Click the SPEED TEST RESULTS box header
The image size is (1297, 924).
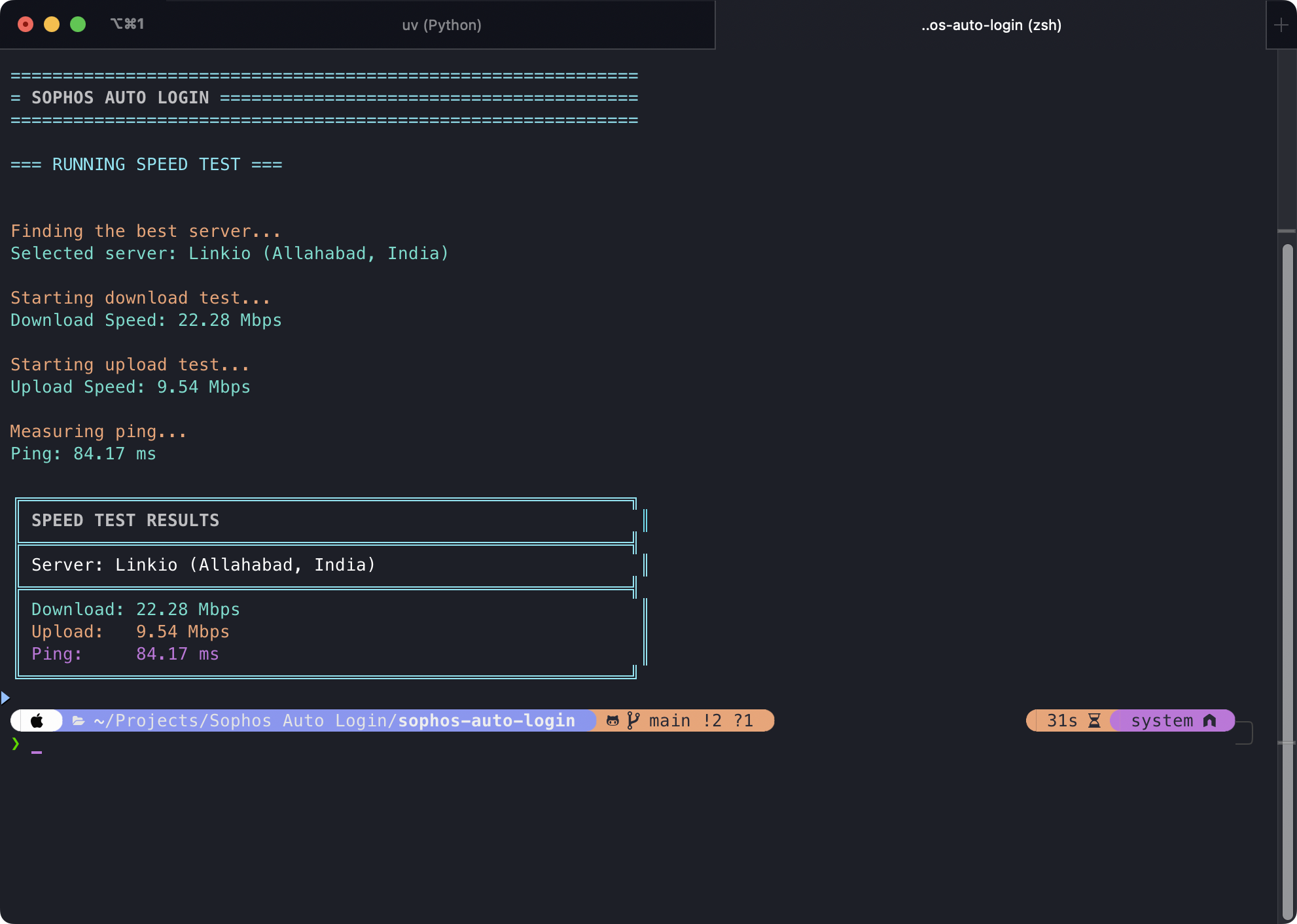pos(126,520)
